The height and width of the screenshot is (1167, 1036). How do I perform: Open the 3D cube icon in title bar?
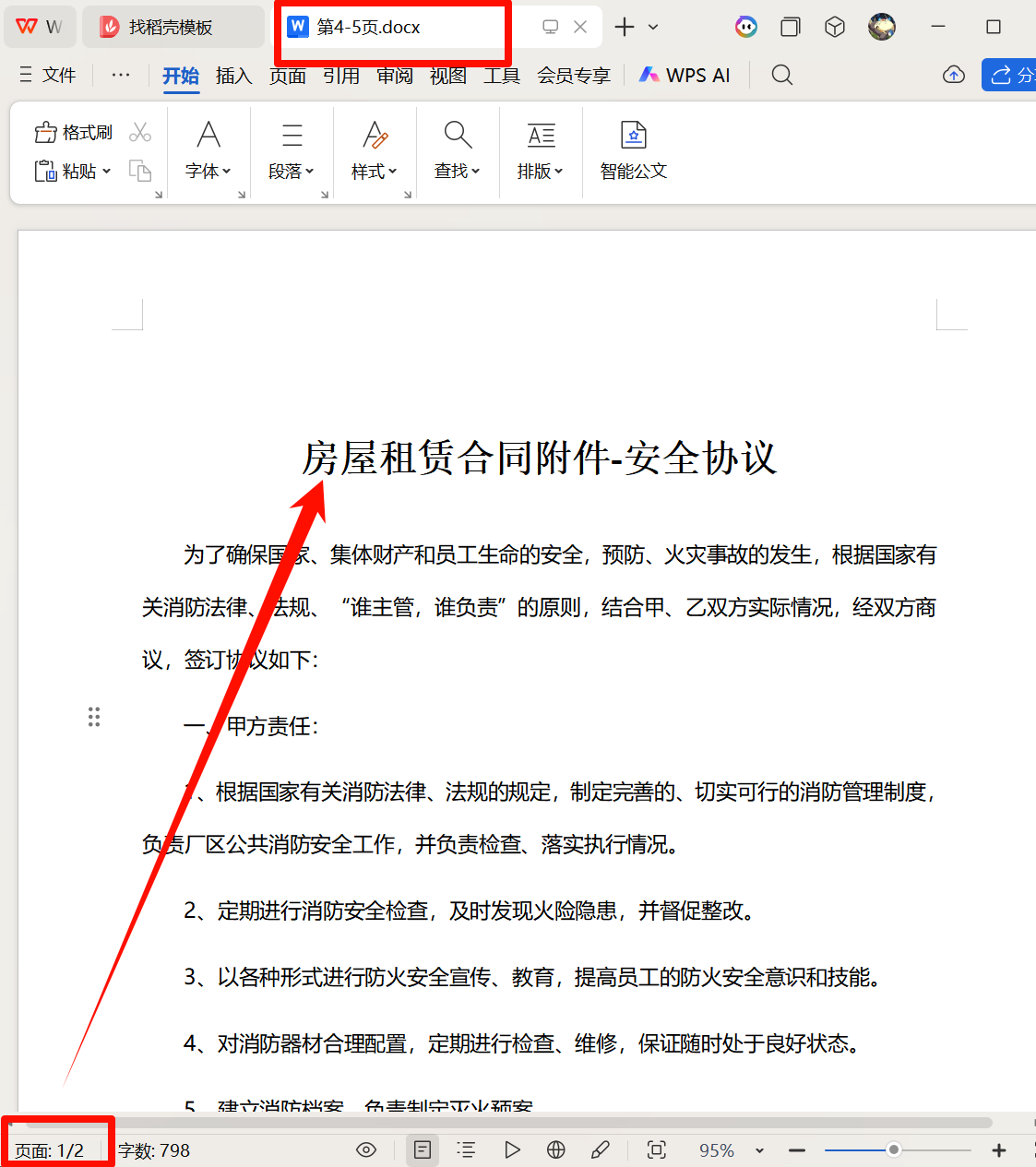pos(835,27)
